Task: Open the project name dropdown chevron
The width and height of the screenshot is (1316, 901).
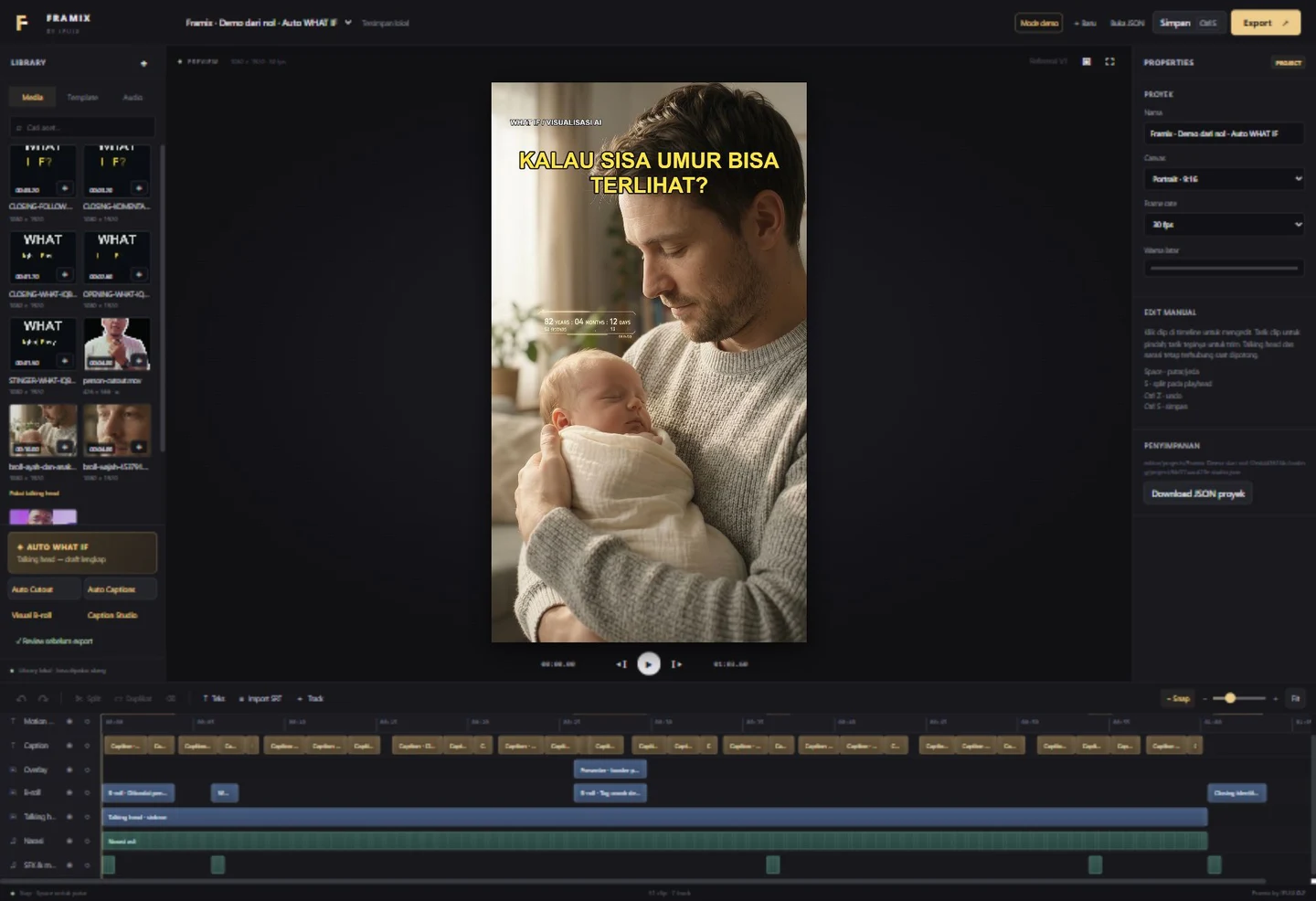Action: pos(348,23)
